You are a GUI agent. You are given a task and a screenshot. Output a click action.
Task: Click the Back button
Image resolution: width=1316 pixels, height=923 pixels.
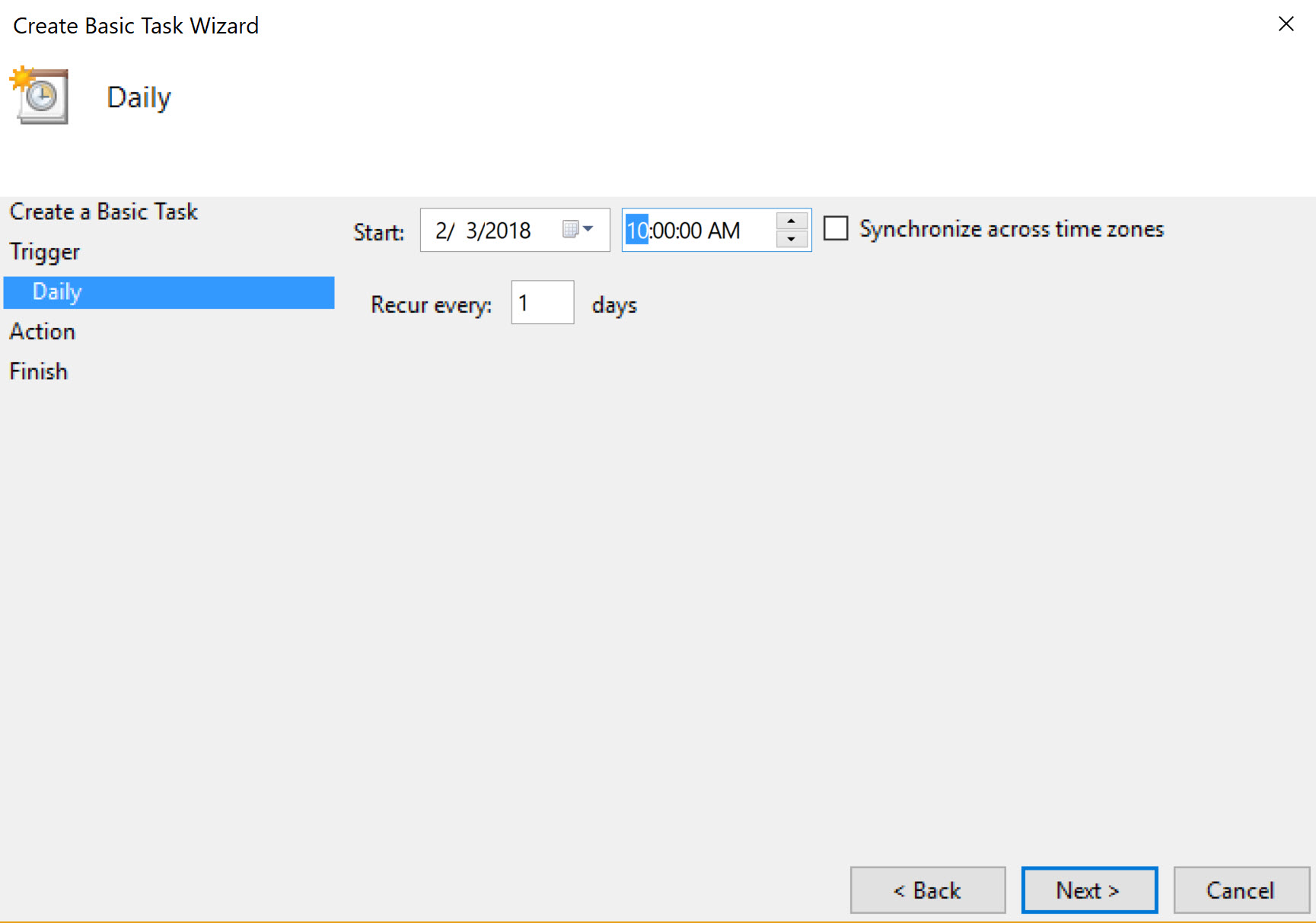click(x=928, y=890)
